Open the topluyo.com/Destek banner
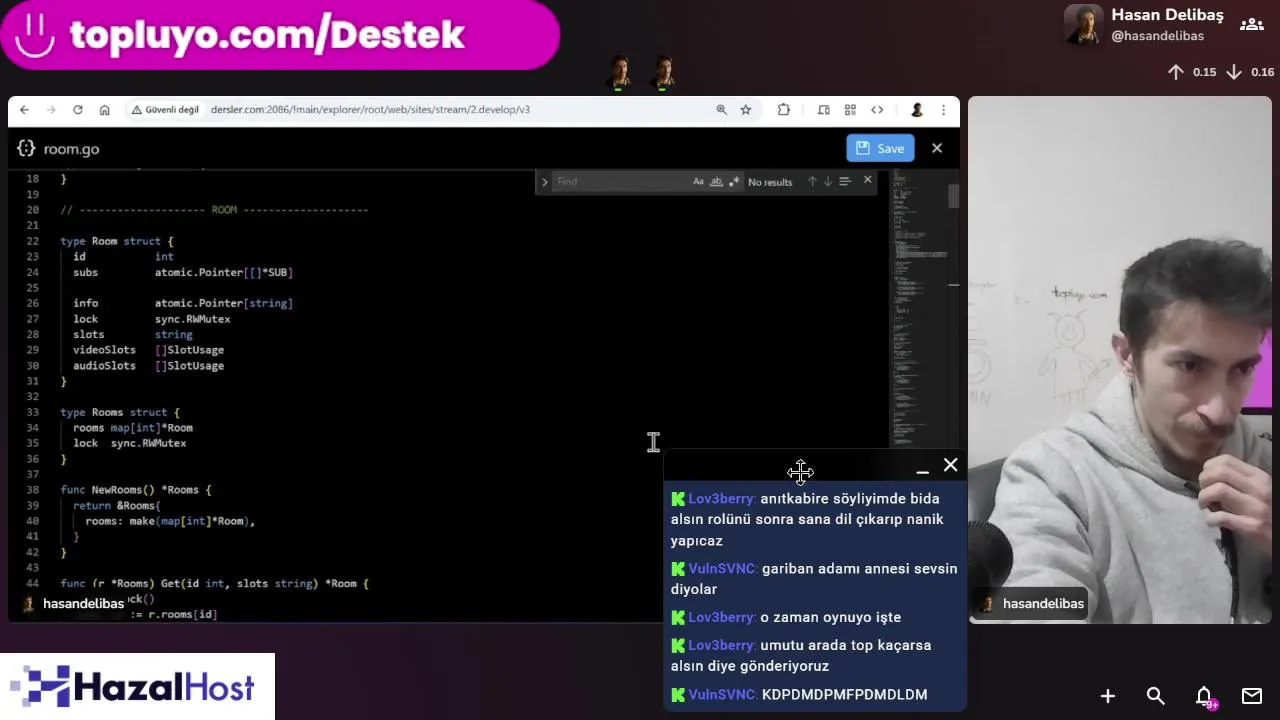Image resolution: width=1280 pixels, height=720 pixels. click(279, 35)
